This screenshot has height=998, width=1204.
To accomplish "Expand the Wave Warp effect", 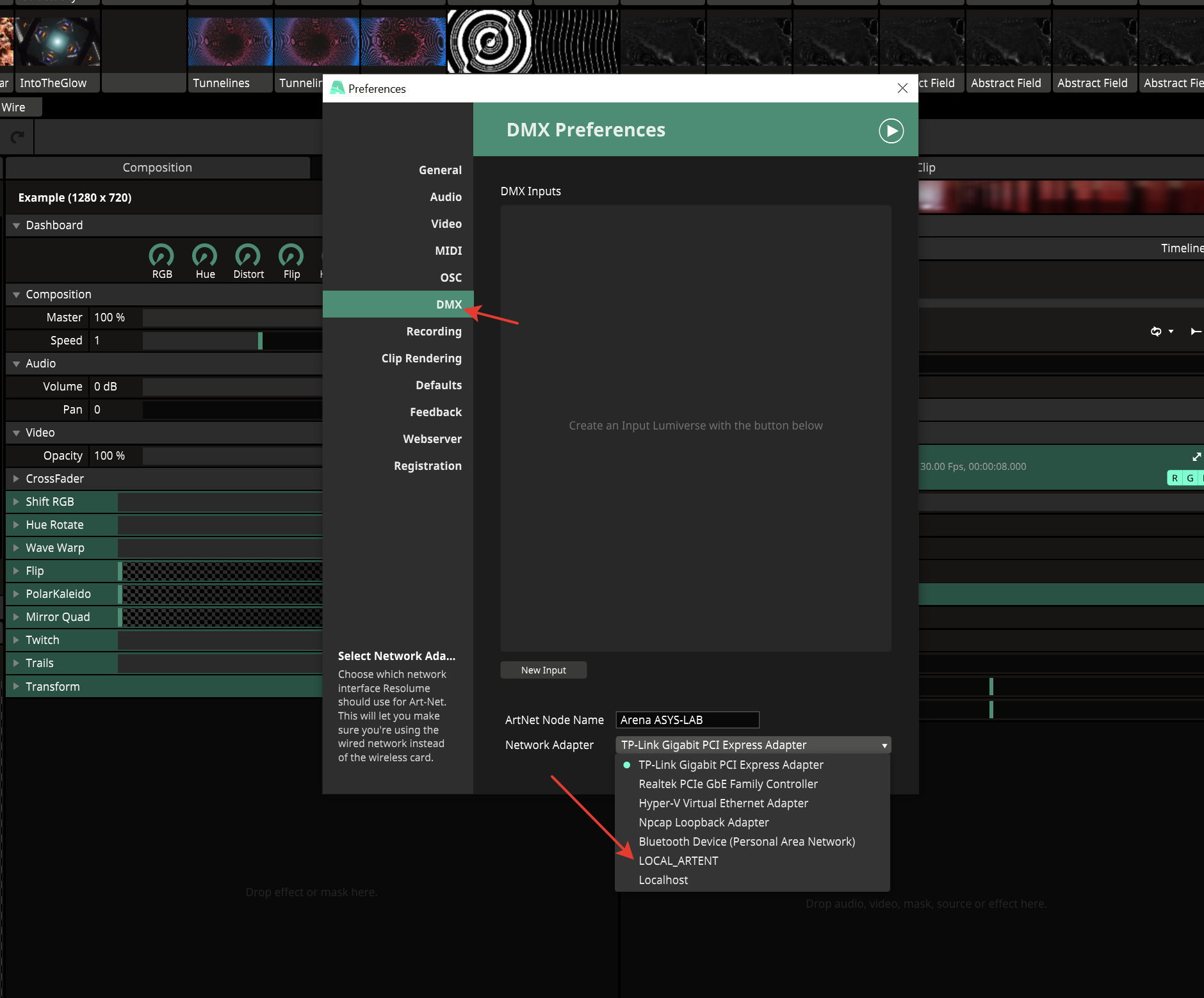I will pos(17,548).
